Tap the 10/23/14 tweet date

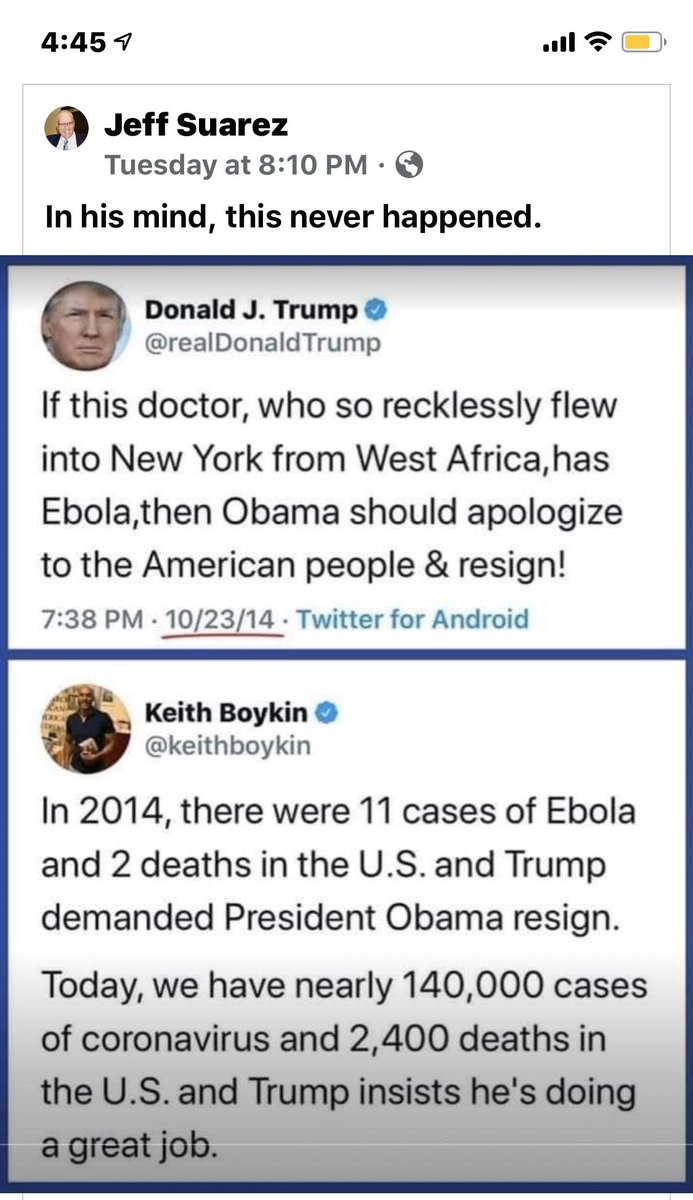(x=221, y=620)
